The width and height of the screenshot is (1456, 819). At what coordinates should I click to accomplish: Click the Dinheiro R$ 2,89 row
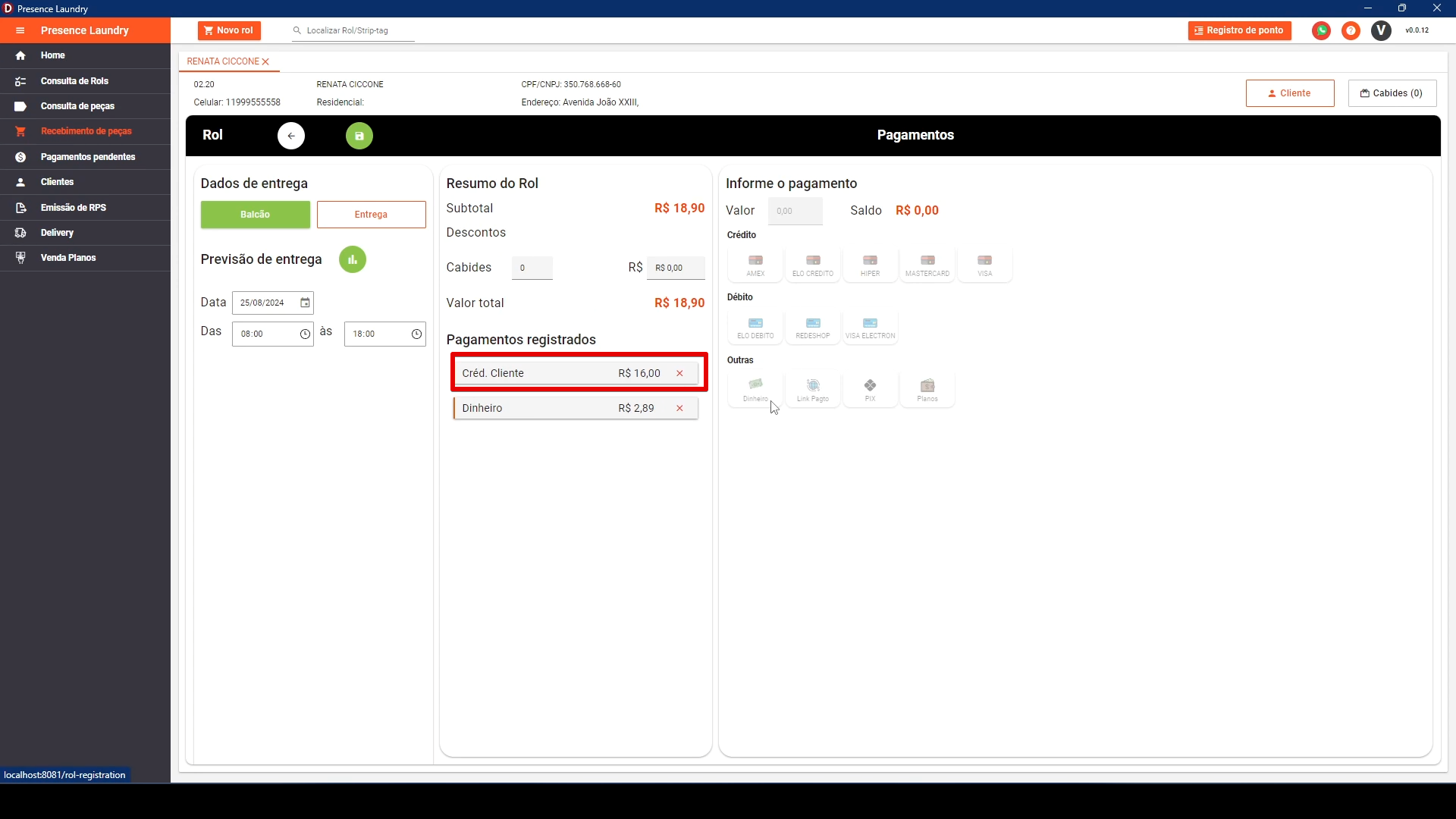pos(576,408)
